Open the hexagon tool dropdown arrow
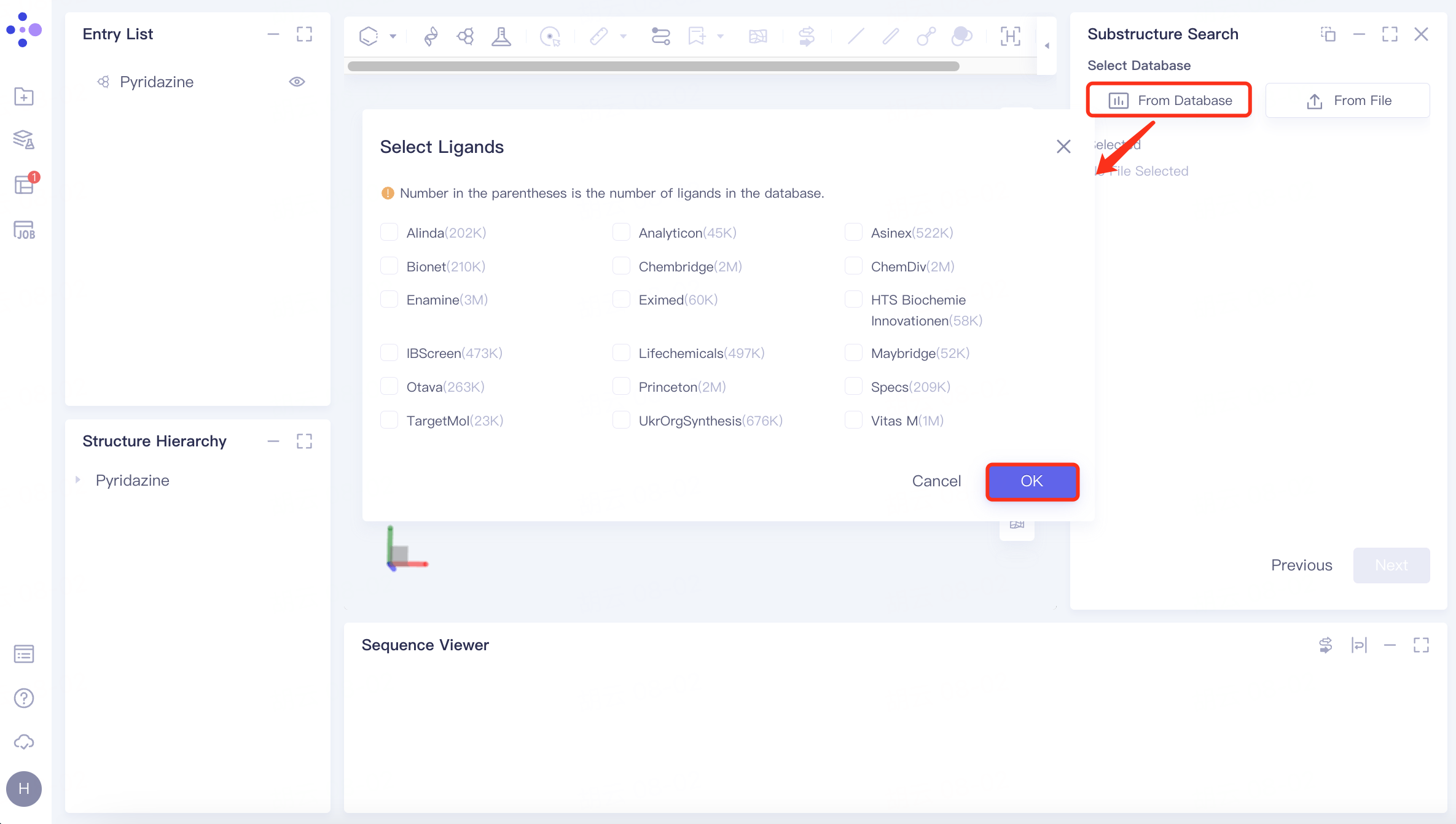This screenshot has height=824, width=1456. [393, 37]
